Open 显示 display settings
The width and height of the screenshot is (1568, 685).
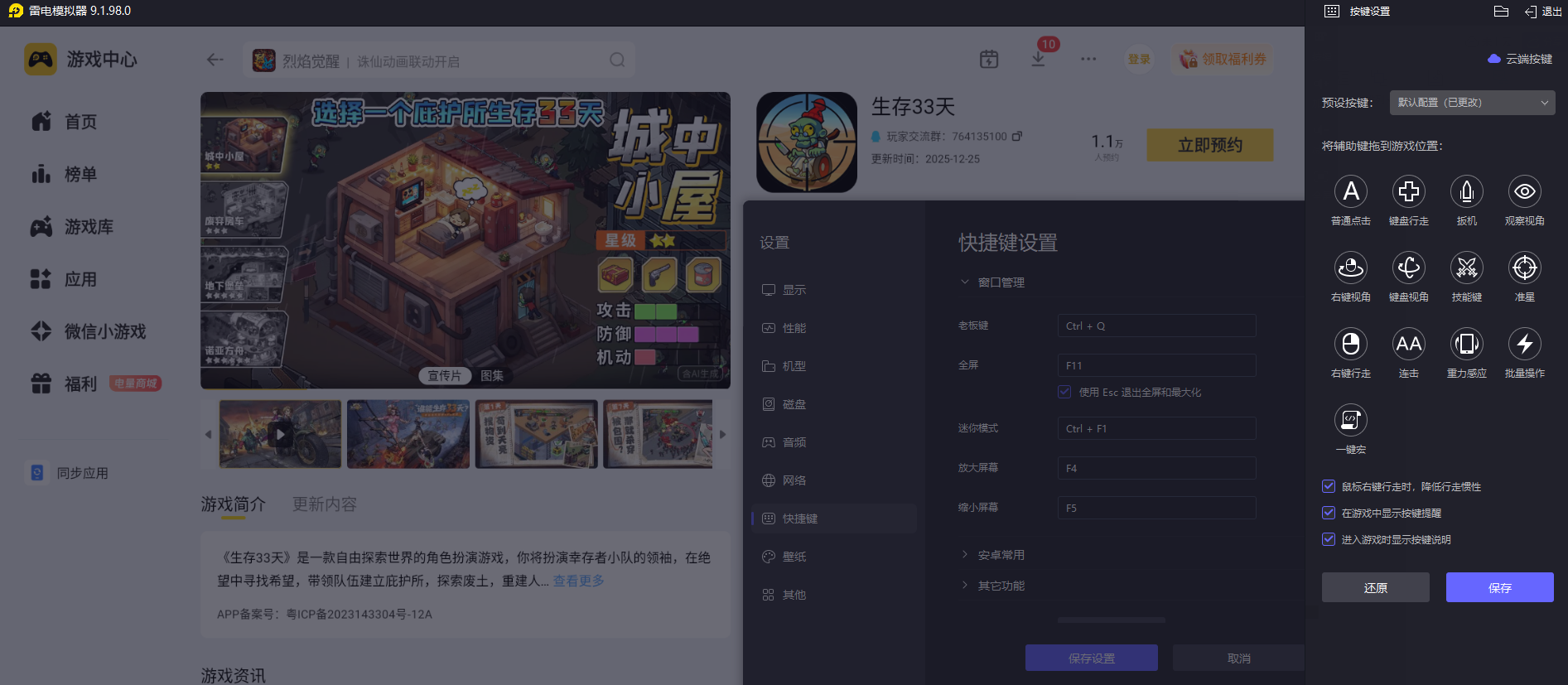784,290
